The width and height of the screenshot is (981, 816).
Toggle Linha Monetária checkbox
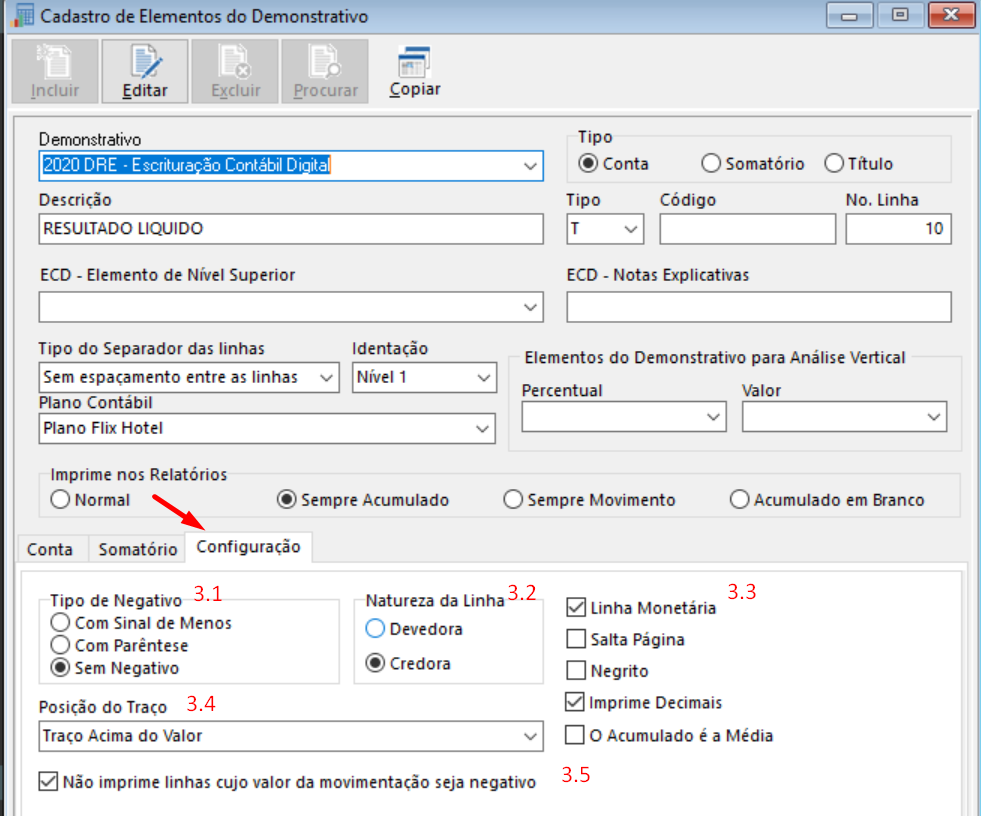point(575,607)
